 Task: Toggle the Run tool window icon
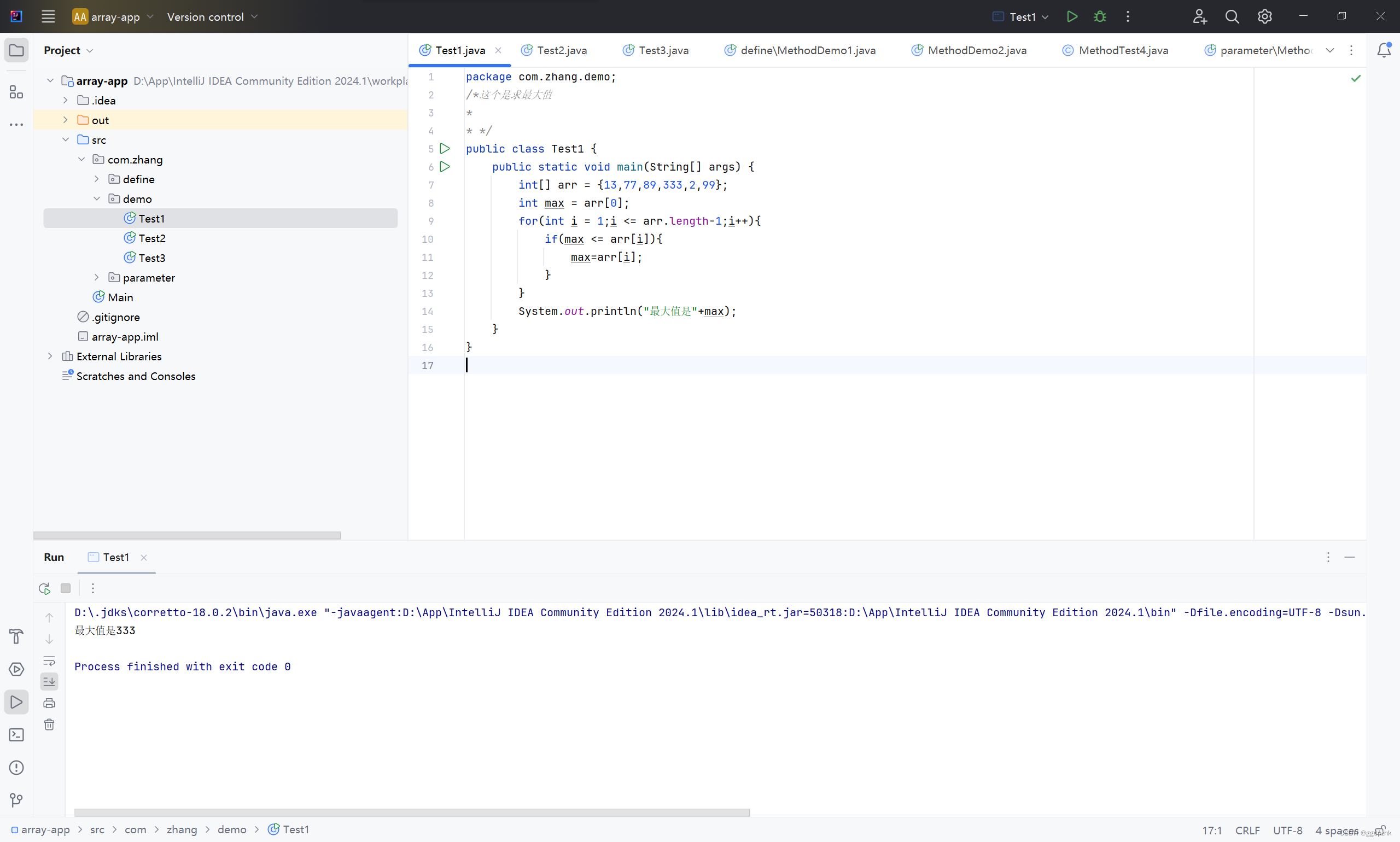coord(16,703)
